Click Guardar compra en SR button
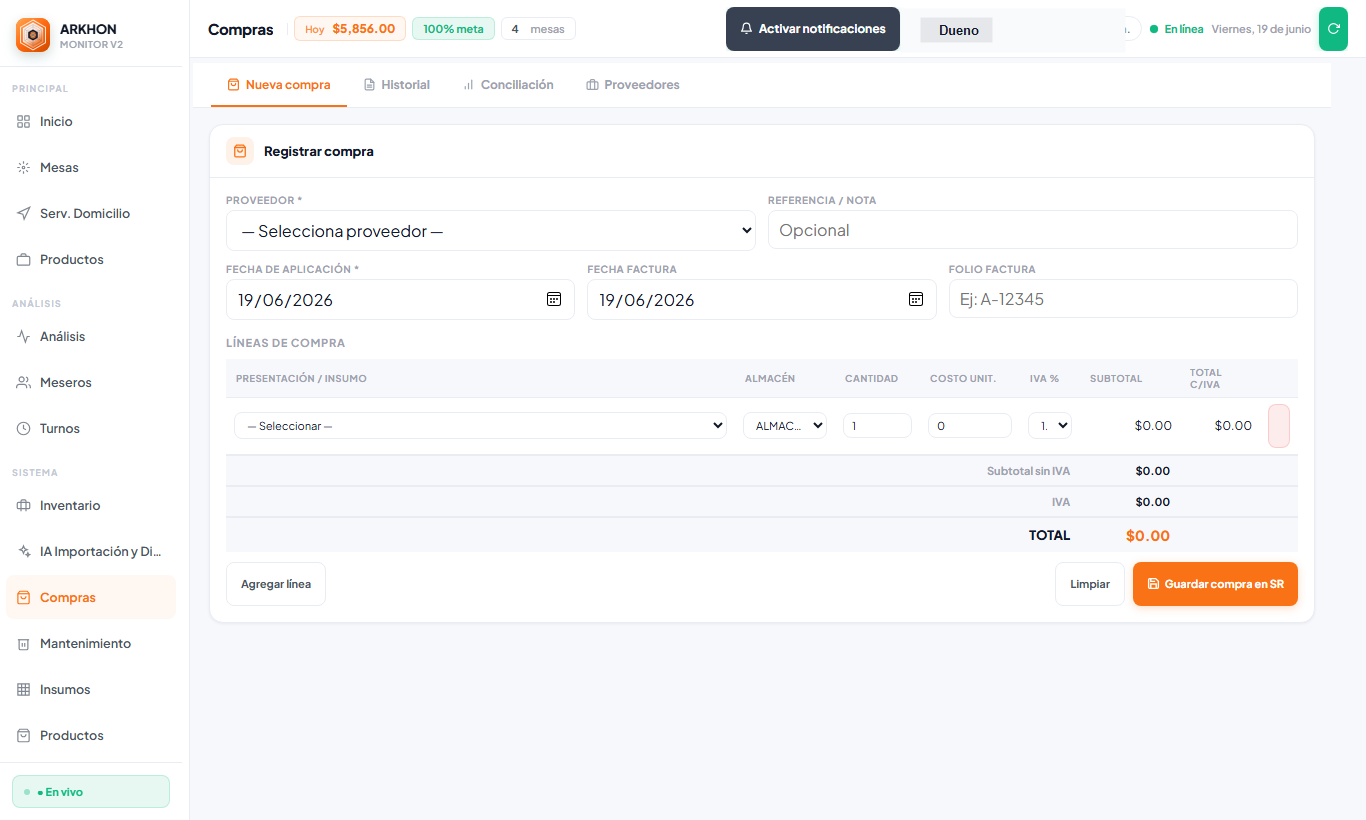The height and width of the screenshot is (820, 1366). coord(1215,584)
